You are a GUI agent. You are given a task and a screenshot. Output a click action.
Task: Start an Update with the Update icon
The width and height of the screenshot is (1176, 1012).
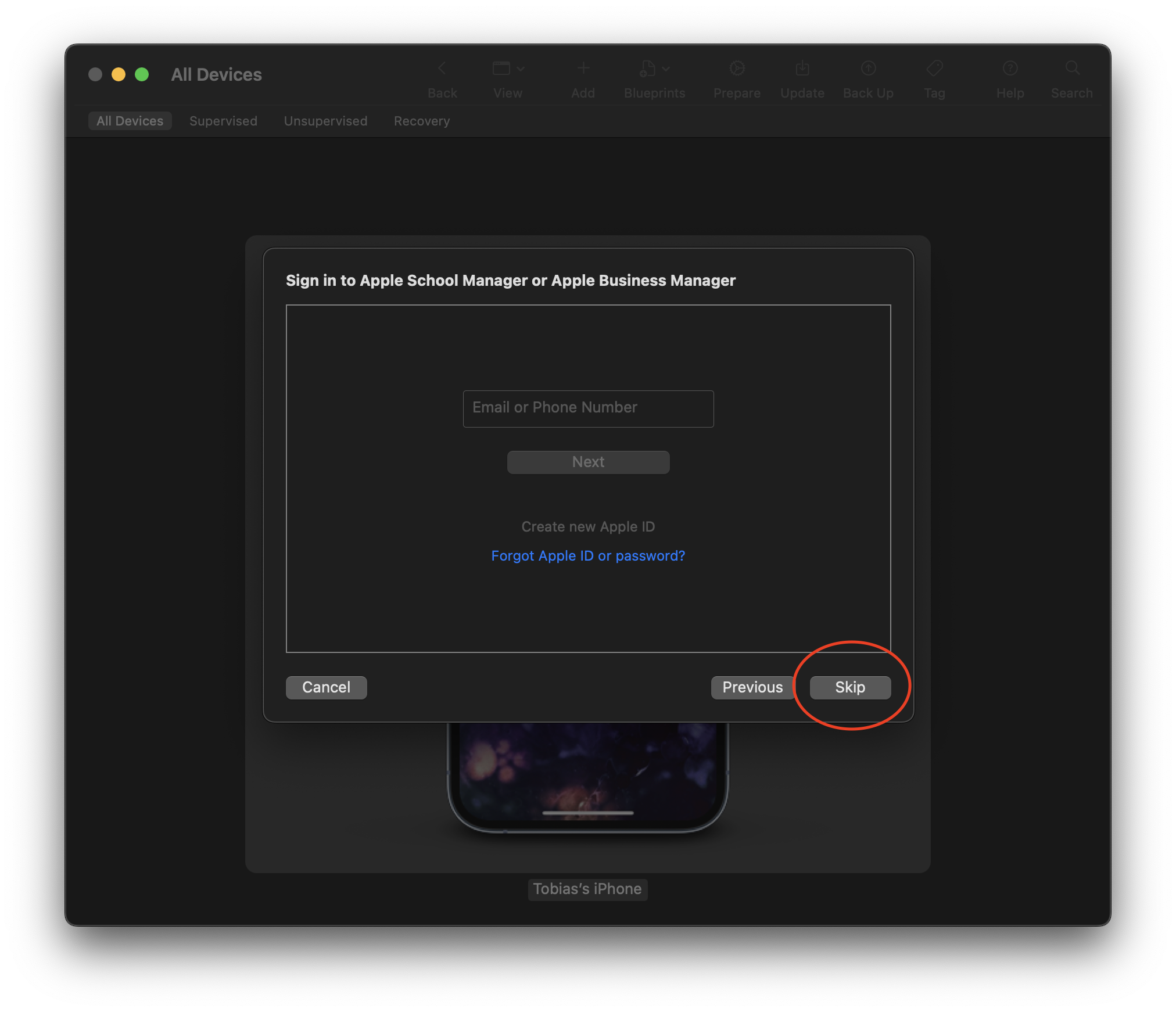(802, 68)
